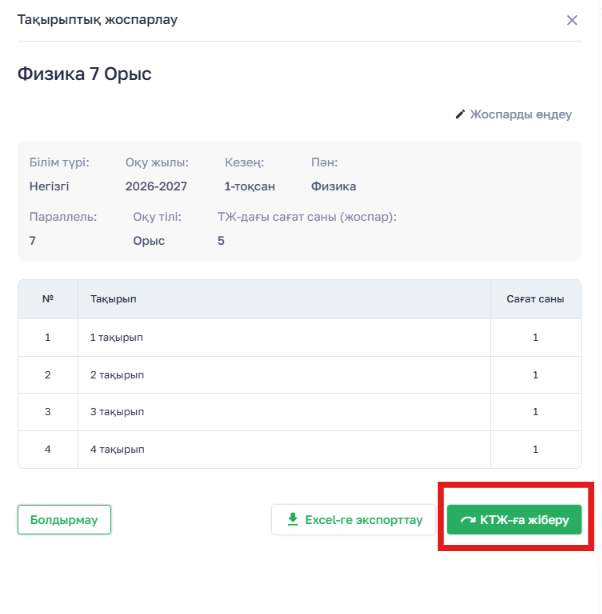Select the row 4 тақырып
602x614 pixels.
[x=300, y=450]
